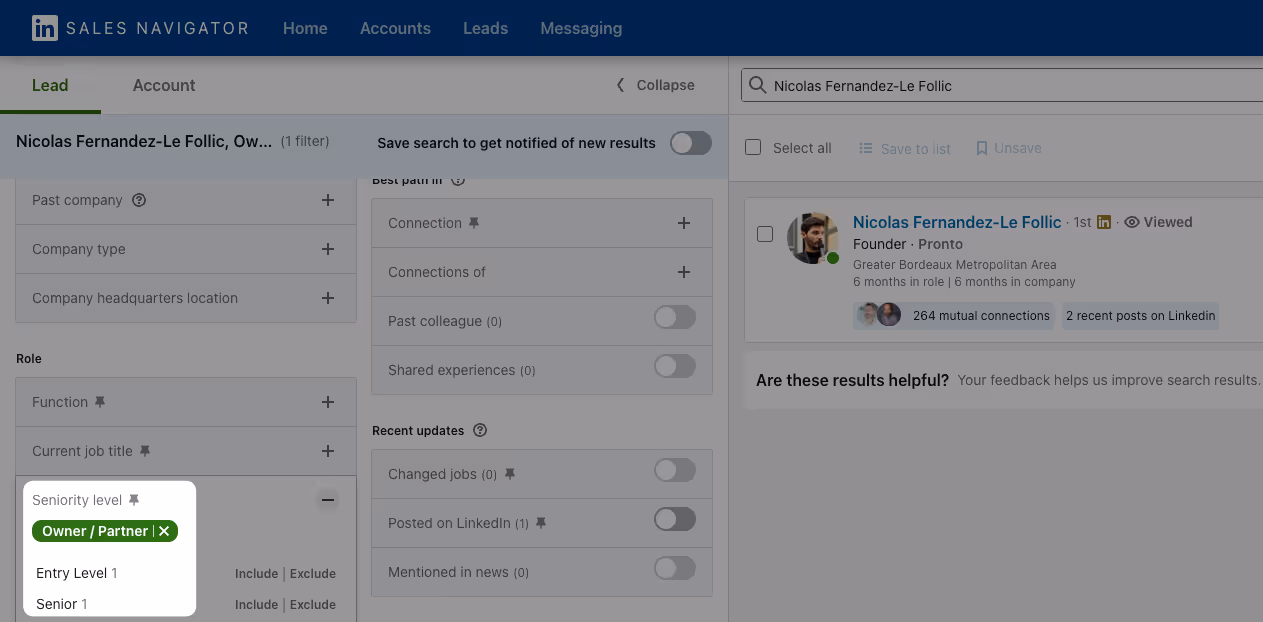
Task: Expand the Function filter
Action: coord(327,402)
